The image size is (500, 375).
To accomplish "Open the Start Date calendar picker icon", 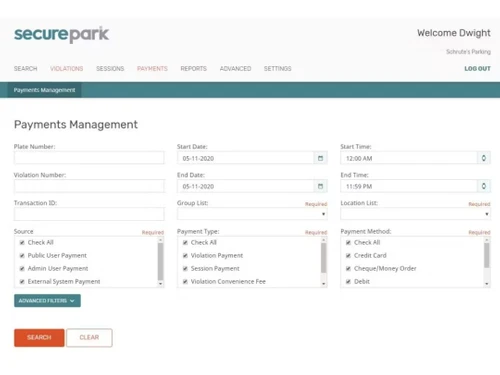I will tap(320, 158).
